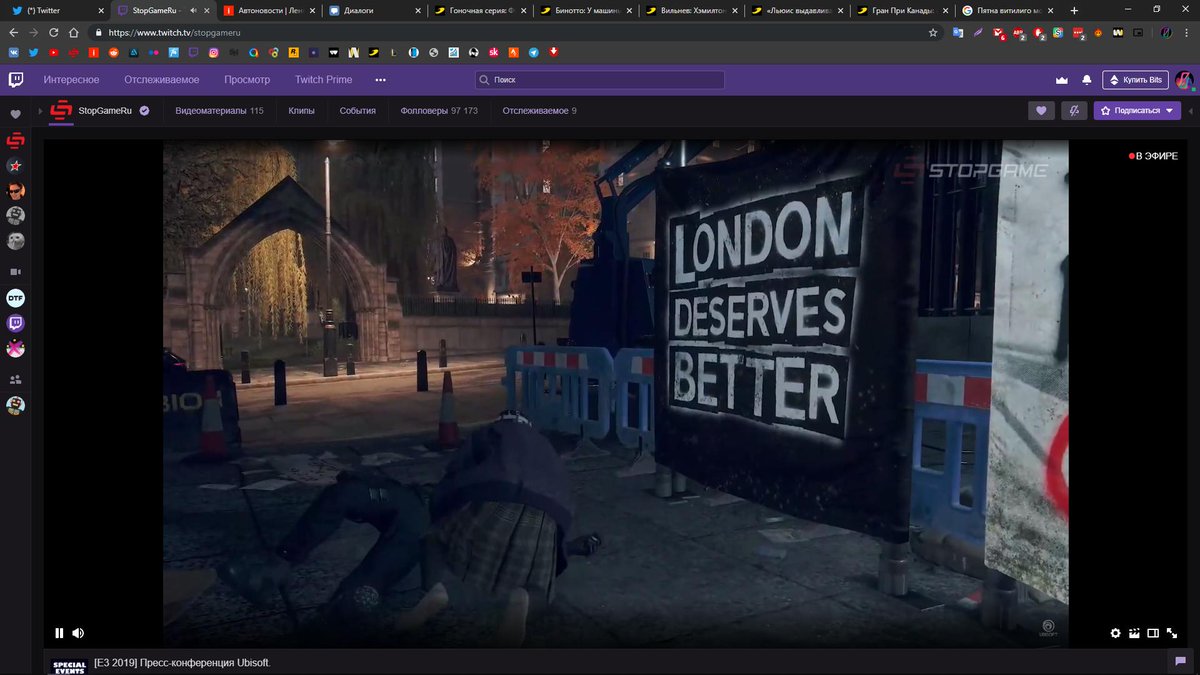Image resolution: width=1200 pixels, height=675 pixels.
Task: Mute the stream volume
Action: coord(78,632)
